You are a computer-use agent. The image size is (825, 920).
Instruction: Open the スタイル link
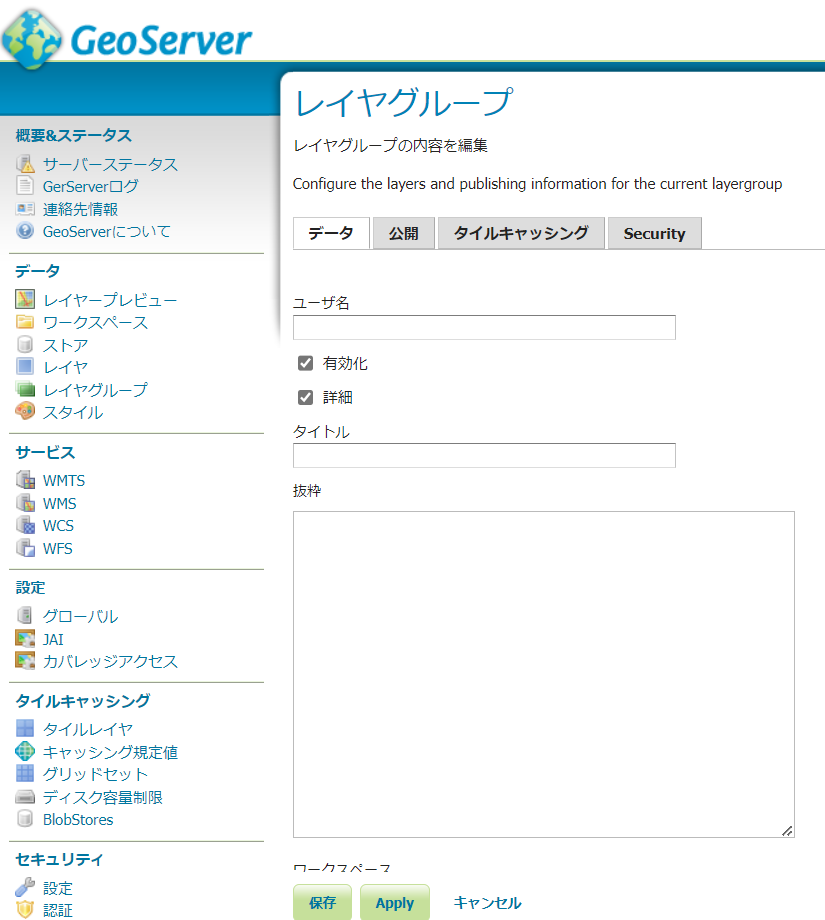tap(73, 412)
